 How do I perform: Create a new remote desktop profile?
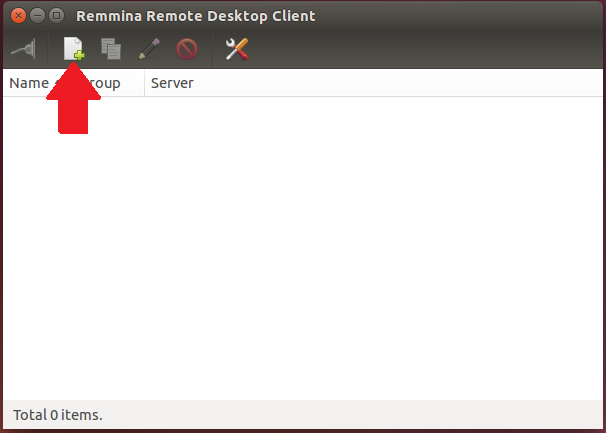[73, 49]
